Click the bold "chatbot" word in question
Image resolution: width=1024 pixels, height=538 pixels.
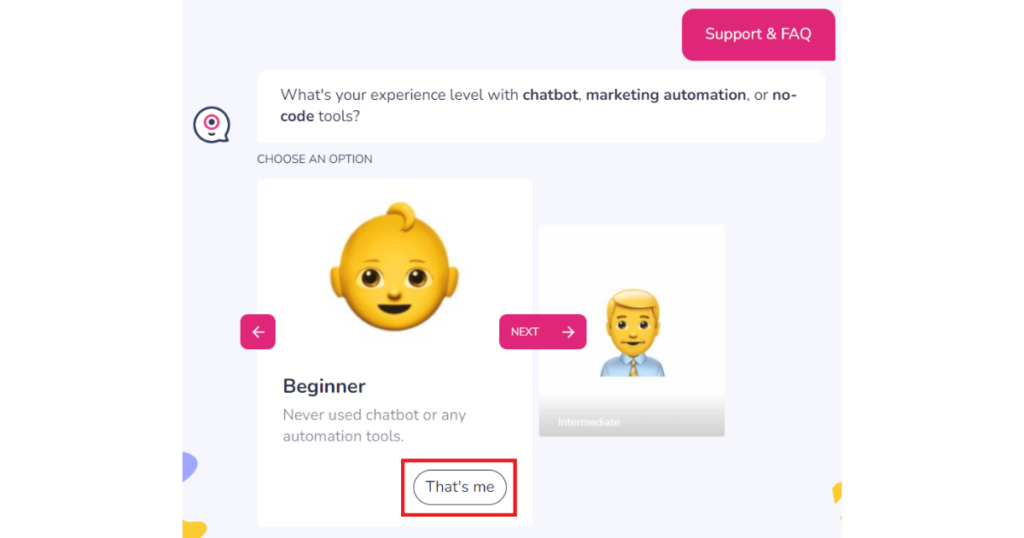(550, 95)
